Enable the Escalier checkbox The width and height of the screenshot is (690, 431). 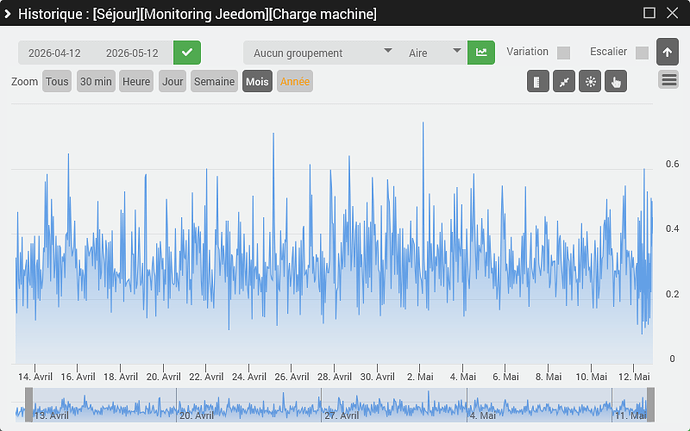pos(642,53)
